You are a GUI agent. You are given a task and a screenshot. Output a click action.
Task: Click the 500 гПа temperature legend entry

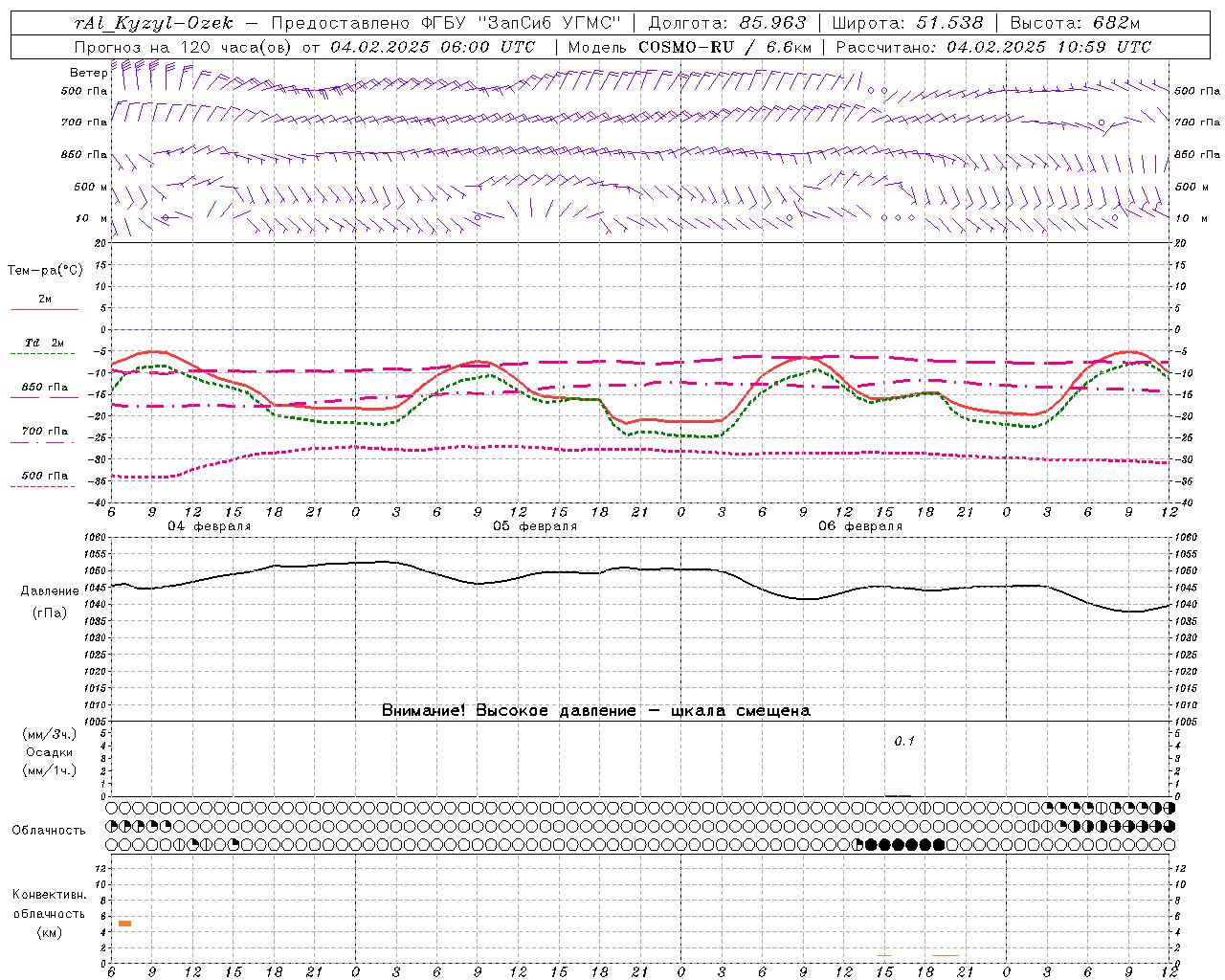(x=45, y=476)
